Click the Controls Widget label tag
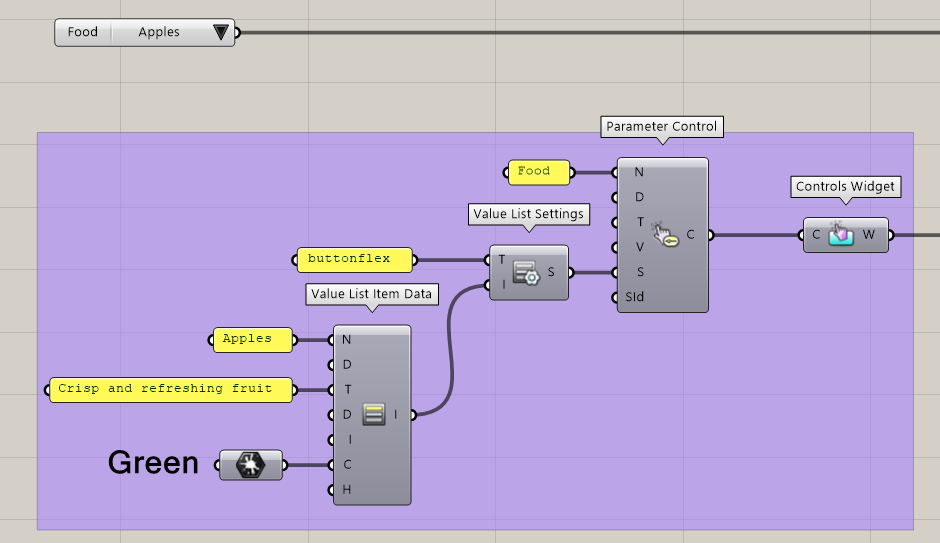 click(x=846, y=186)
